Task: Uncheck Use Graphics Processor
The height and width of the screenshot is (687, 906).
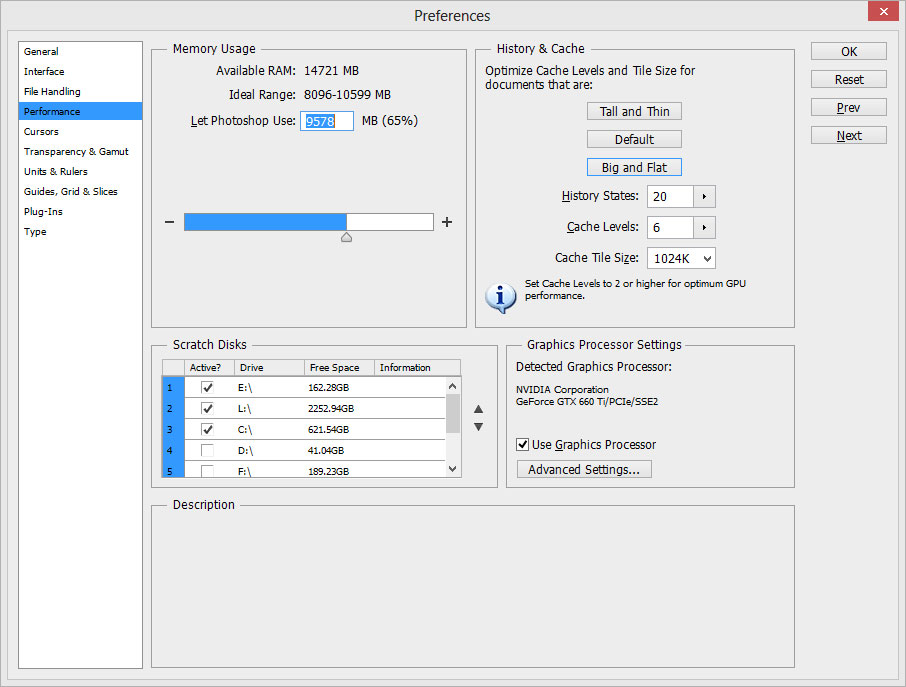Action: point(523,444)
